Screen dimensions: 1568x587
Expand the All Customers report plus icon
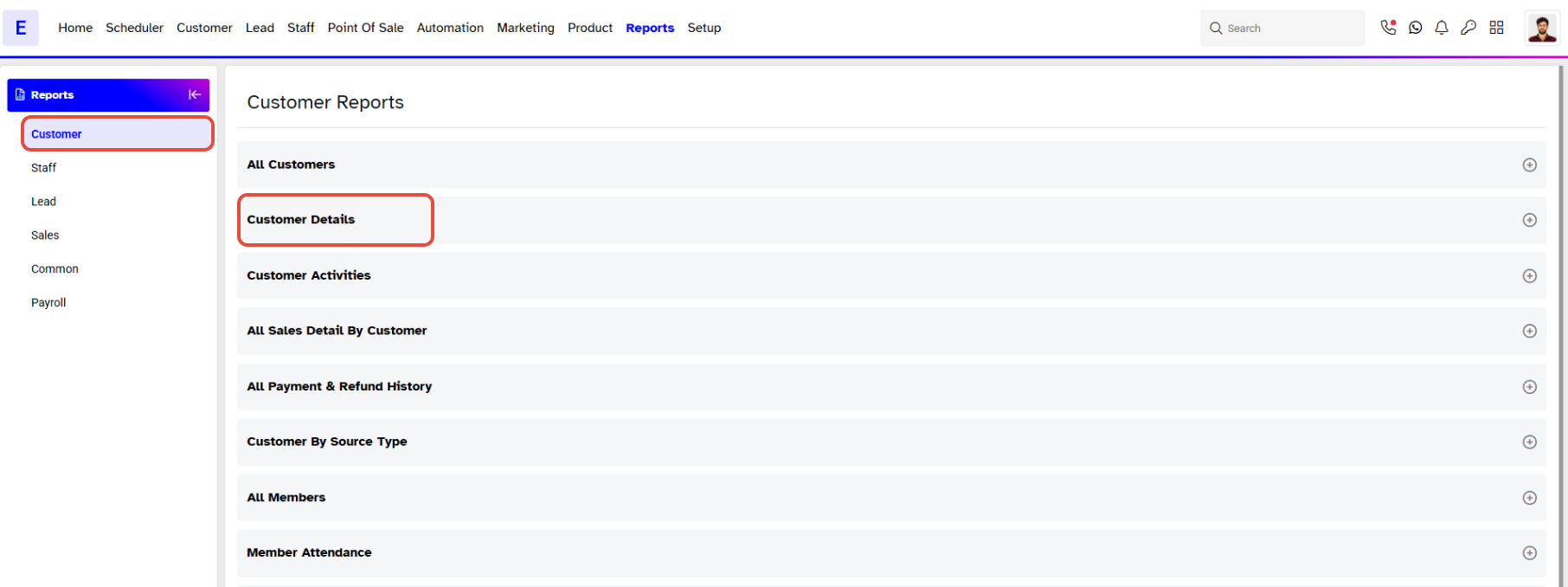click(1530, 164)
